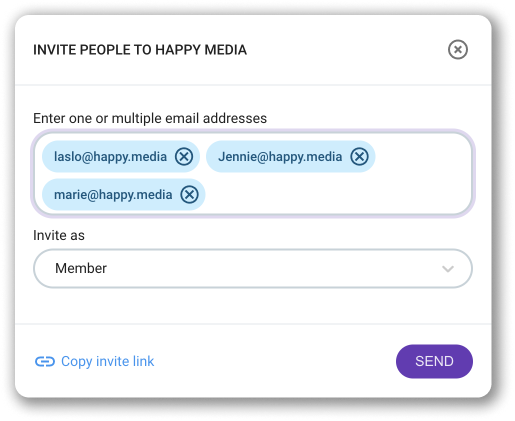This screenshot has height=421, width=515.
Task: Remove marie@happy.media from the recipients
Action: pyautogui.click(x=189, y=194)
